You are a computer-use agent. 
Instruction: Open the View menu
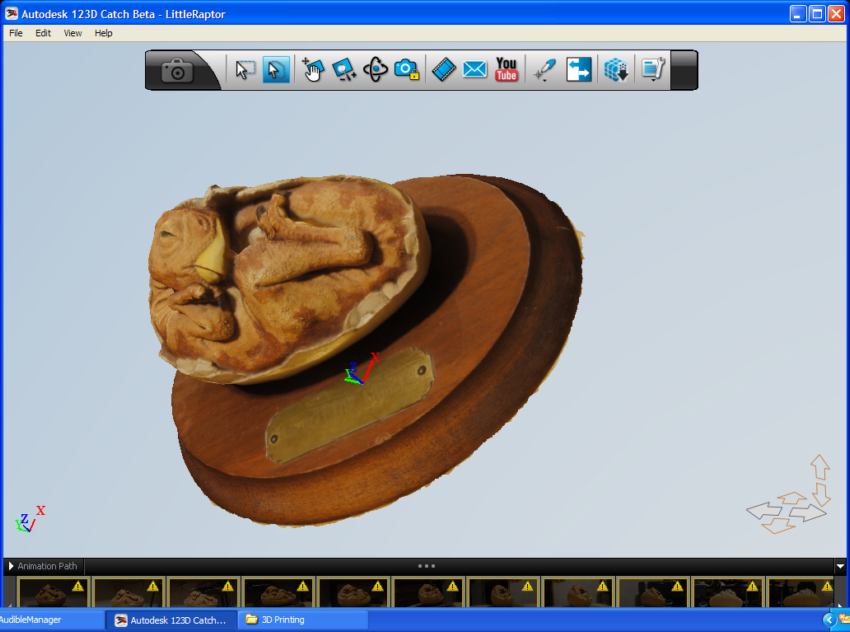point(73,33)
